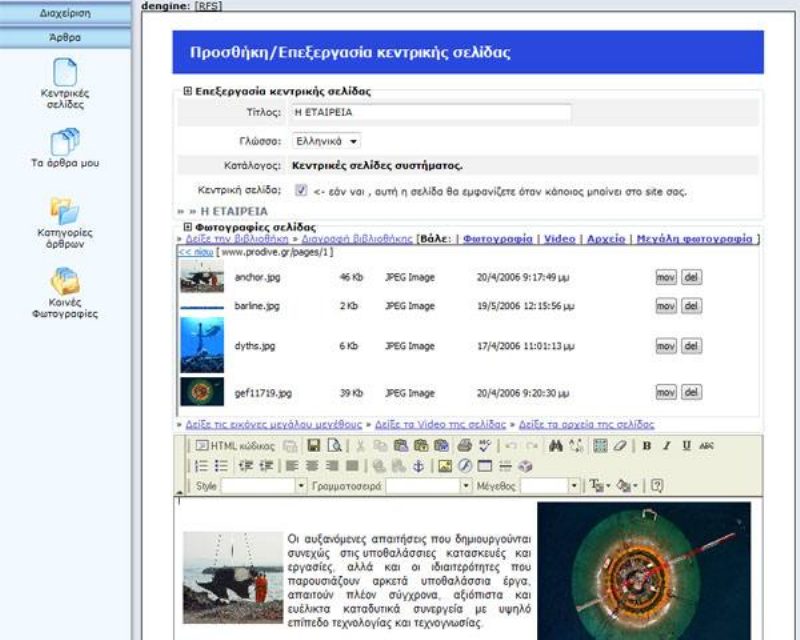Click del button for anchor.jpg
Screen dimensions: 800x640
click(691, 277)
